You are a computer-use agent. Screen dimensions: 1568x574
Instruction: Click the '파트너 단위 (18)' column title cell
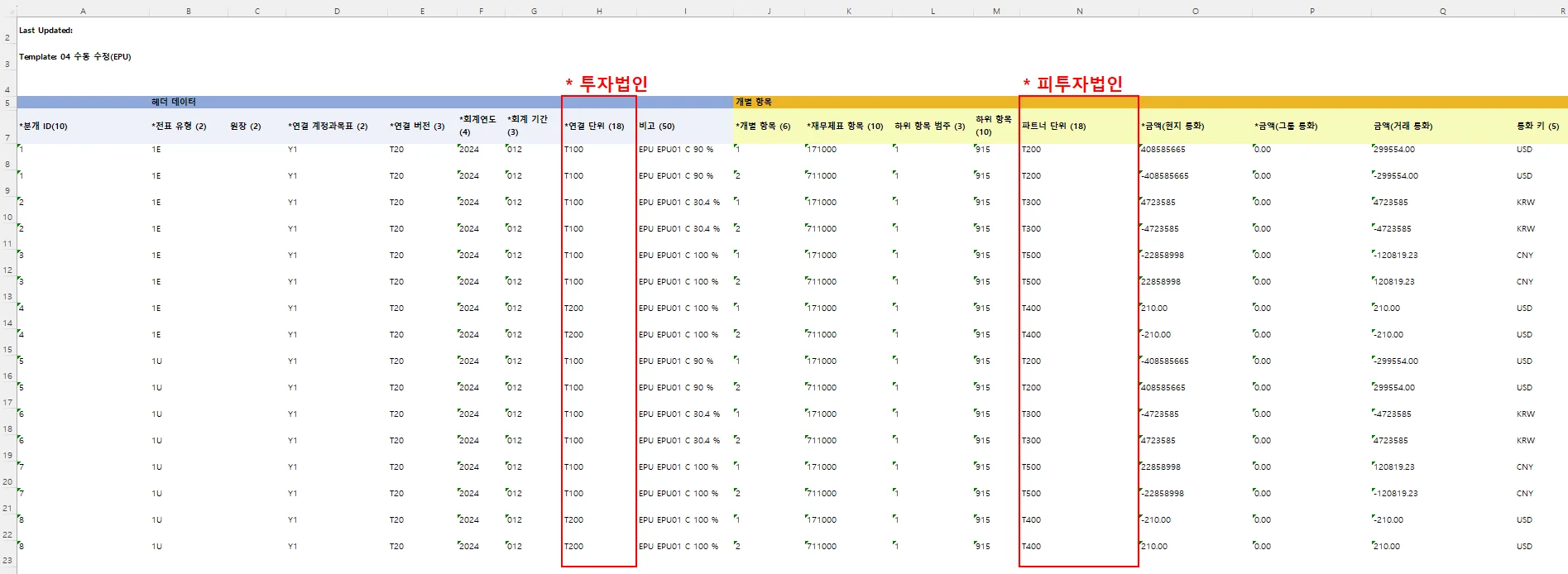click(x=1053, y=127)
